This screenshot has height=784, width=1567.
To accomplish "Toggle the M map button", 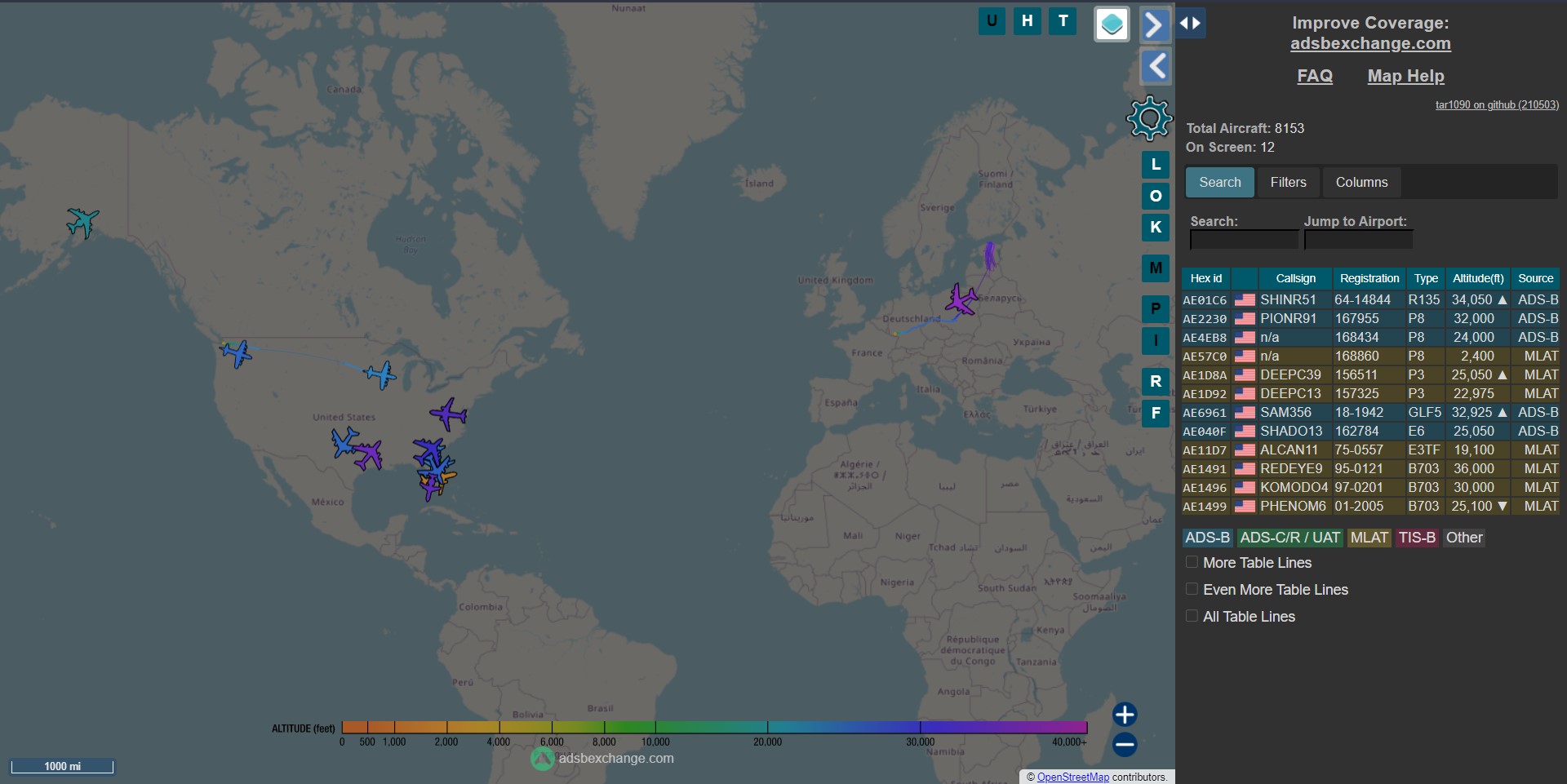I will [1156, 268].
